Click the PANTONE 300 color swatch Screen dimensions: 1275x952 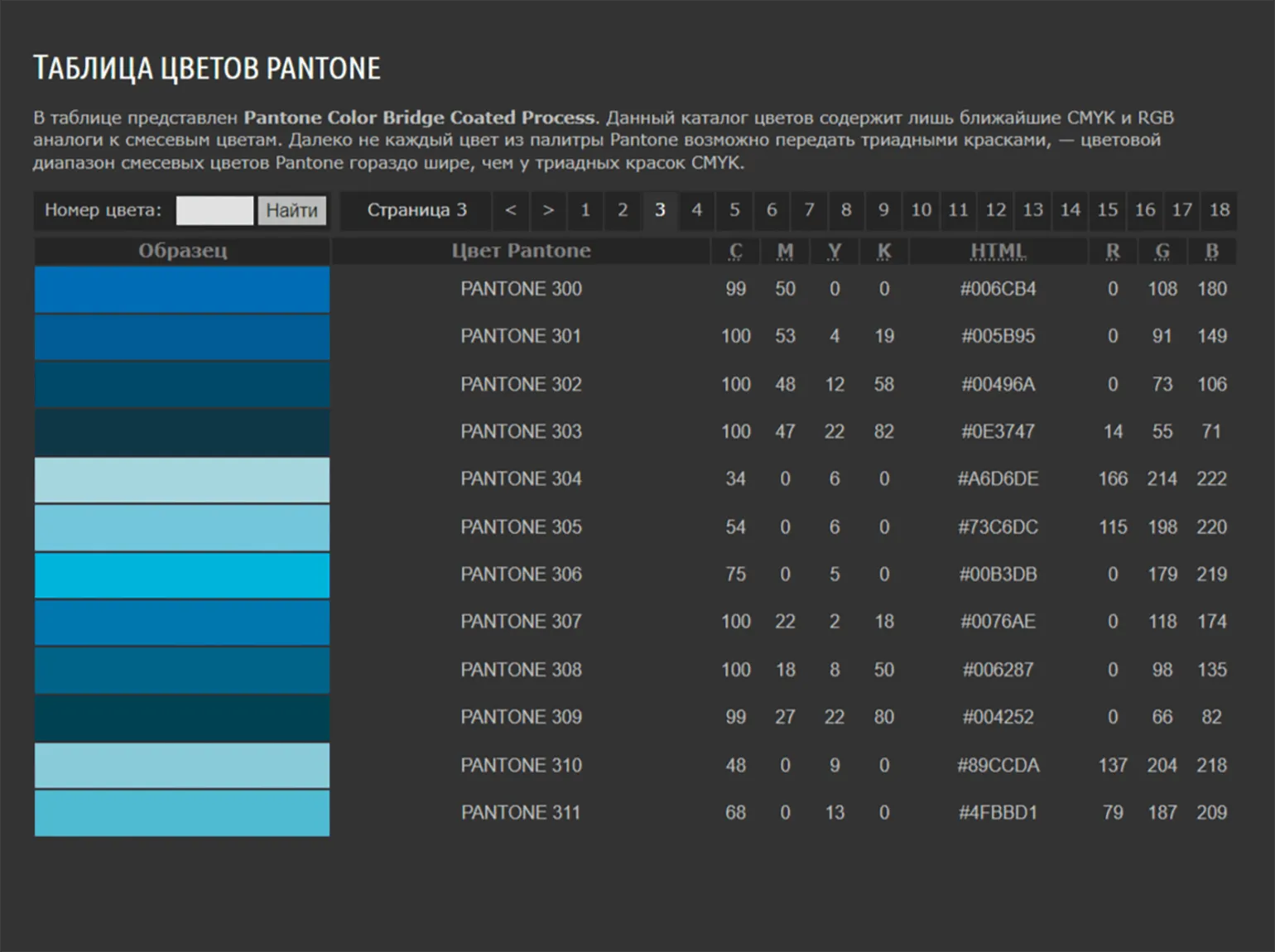click(182, 289)
